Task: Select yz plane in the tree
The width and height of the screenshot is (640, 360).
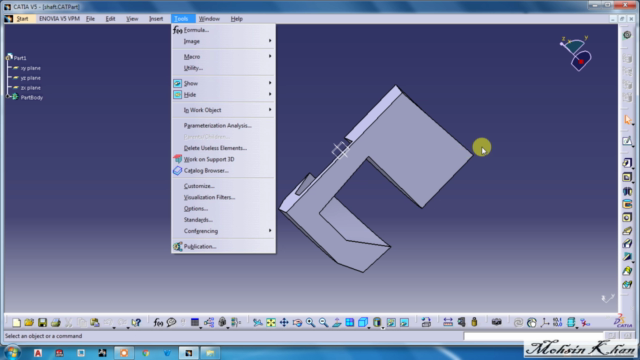Action: [30, 78]
